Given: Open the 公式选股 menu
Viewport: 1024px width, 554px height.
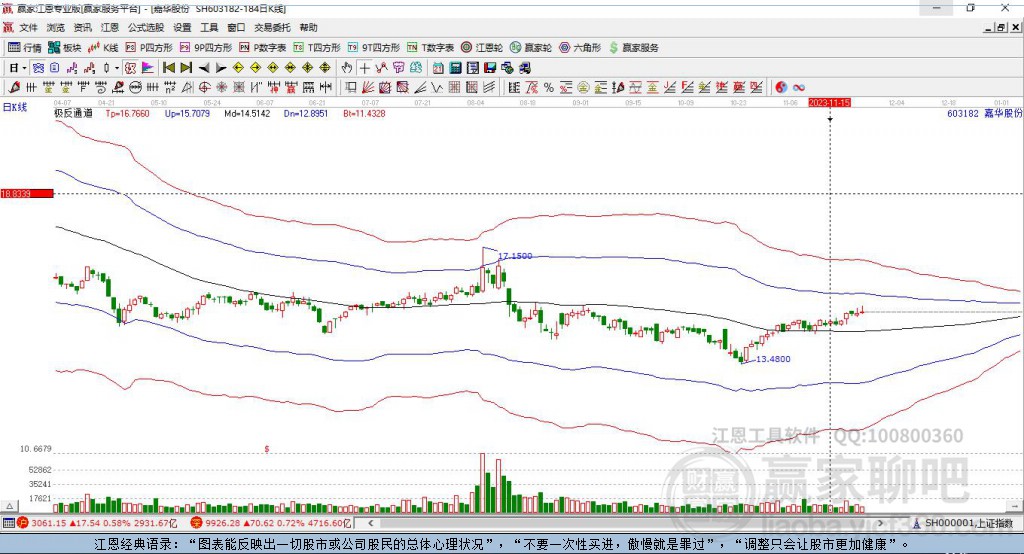Looking at the screenshot, I should [x=146, y=27].
